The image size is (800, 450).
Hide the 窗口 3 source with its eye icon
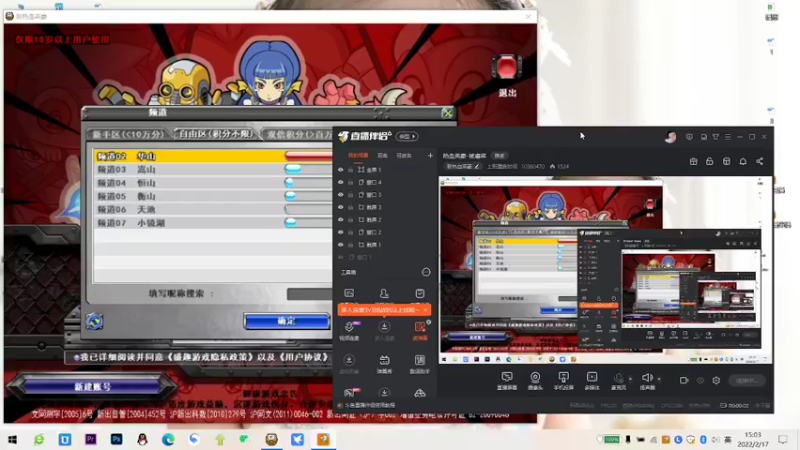click(x=341, y=194)
